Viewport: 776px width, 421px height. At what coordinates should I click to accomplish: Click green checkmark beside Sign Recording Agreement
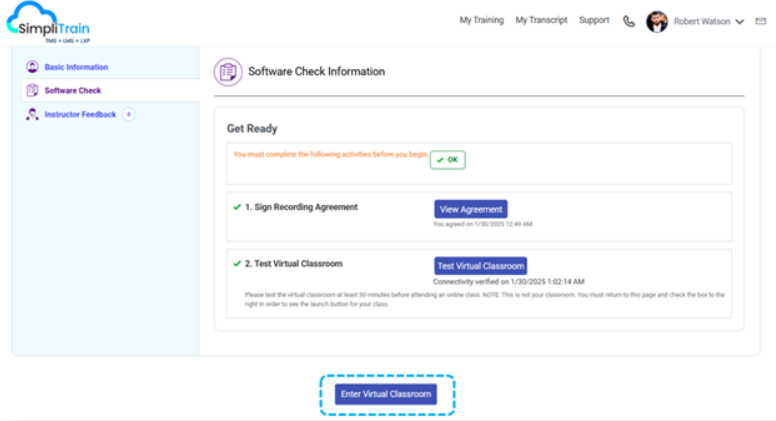point(237,208)
